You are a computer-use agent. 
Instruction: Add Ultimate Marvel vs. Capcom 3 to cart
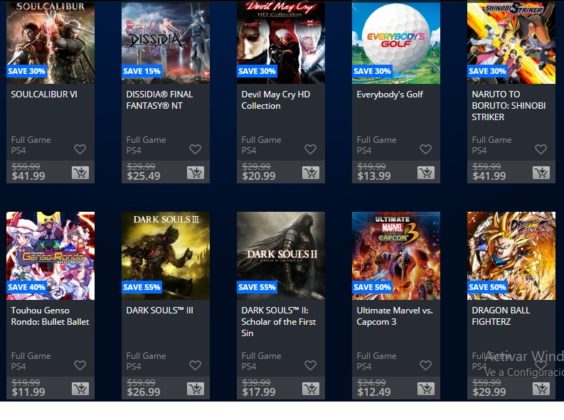[x=426, y=389]
